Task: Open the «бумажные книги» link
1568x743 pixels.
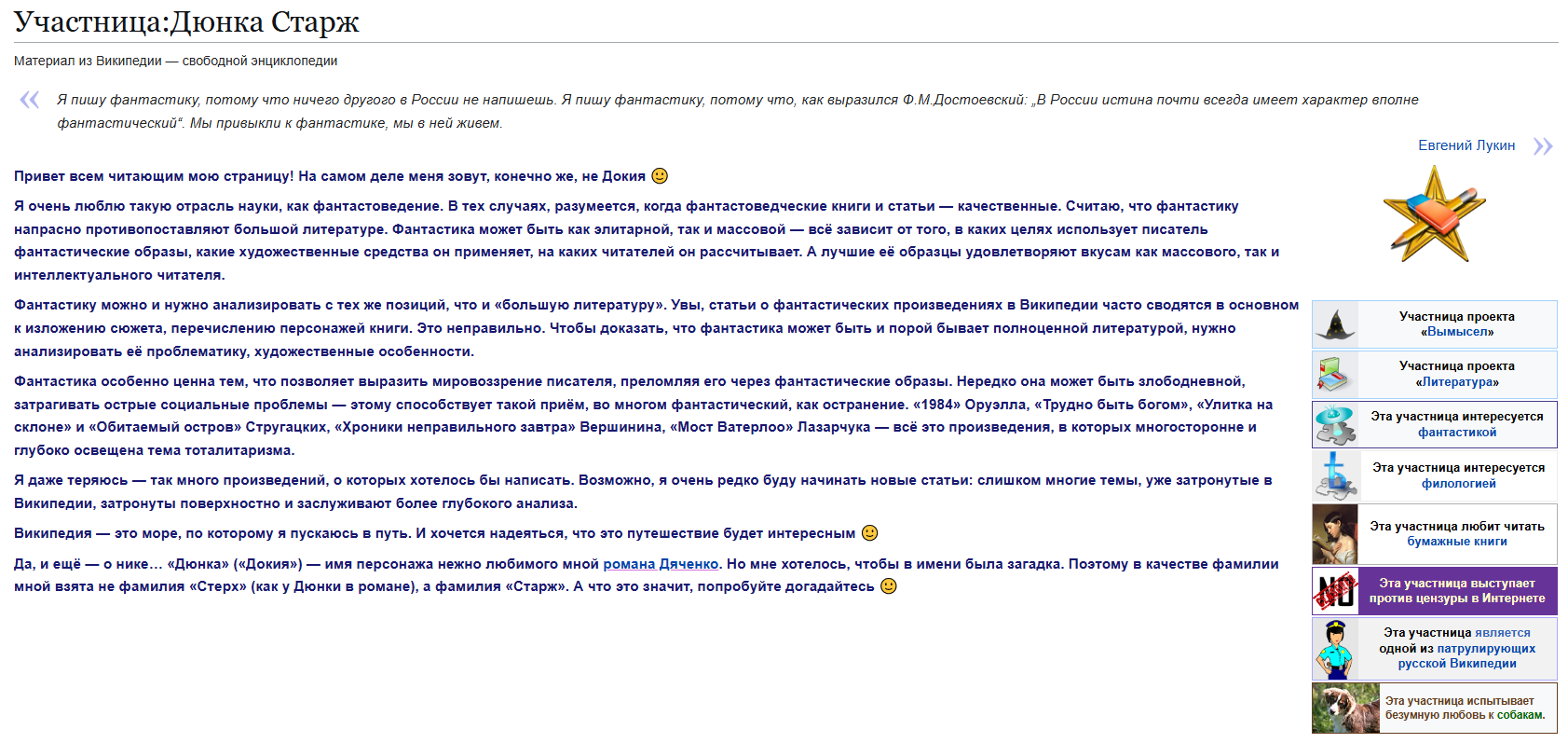Action: (1457, 542)
